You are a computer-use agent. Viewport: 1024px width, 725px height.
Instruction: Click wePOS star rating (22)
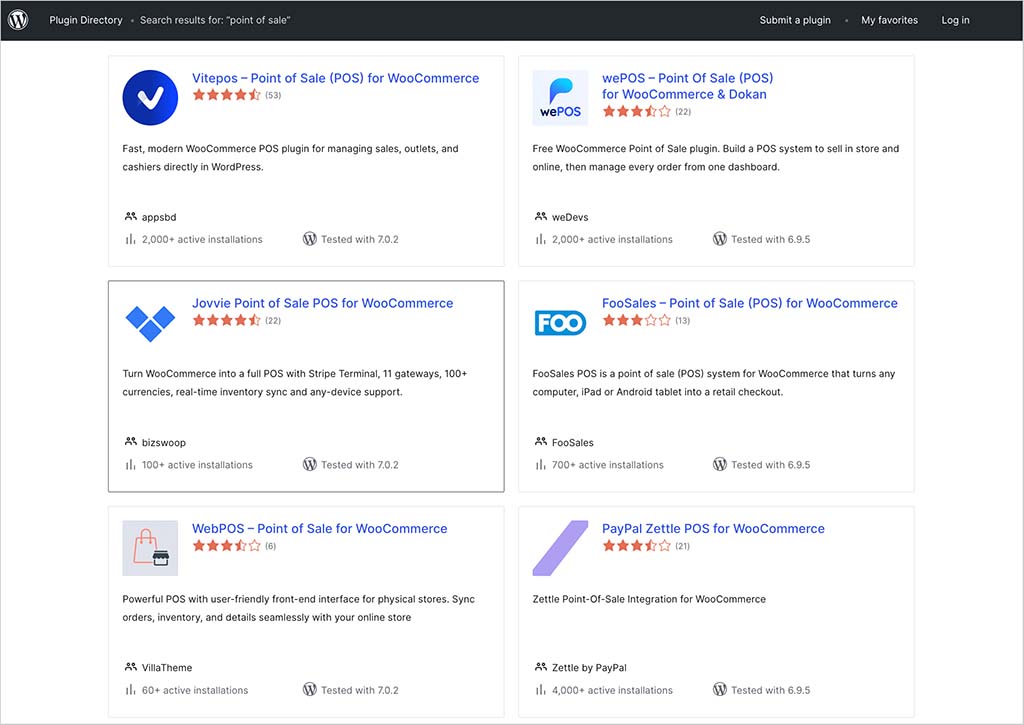coord(647,112)
